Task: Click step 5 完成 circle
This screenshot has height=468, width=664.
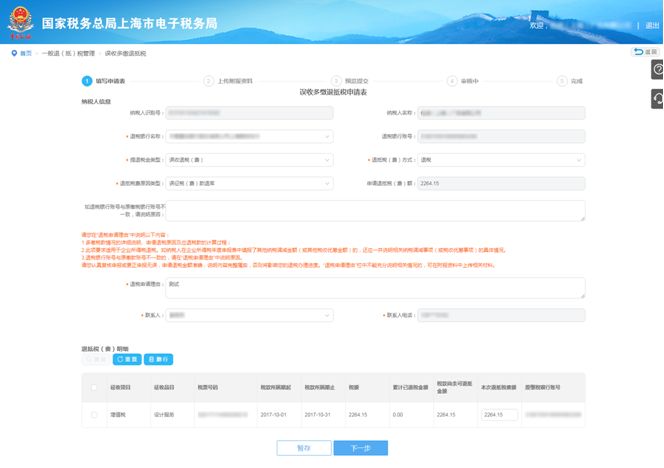Action: pos(561,80)
